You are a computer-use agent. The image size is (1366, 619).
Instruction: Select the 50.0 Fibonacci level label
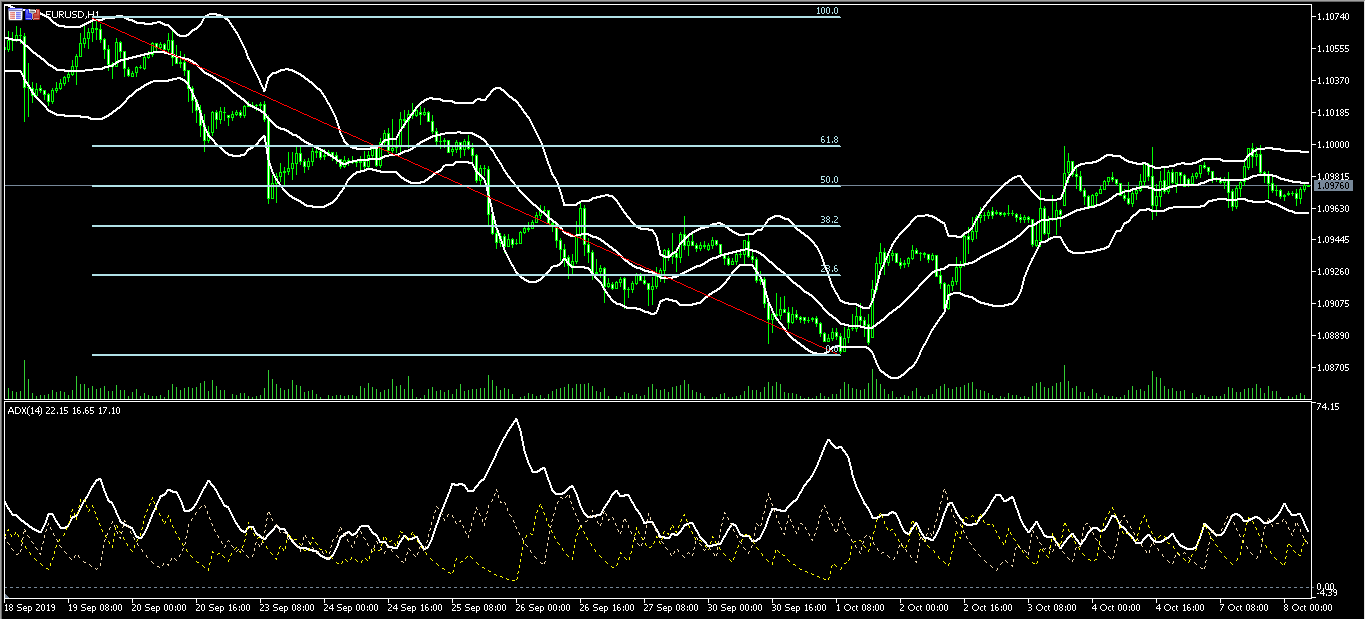pos(828,181)
